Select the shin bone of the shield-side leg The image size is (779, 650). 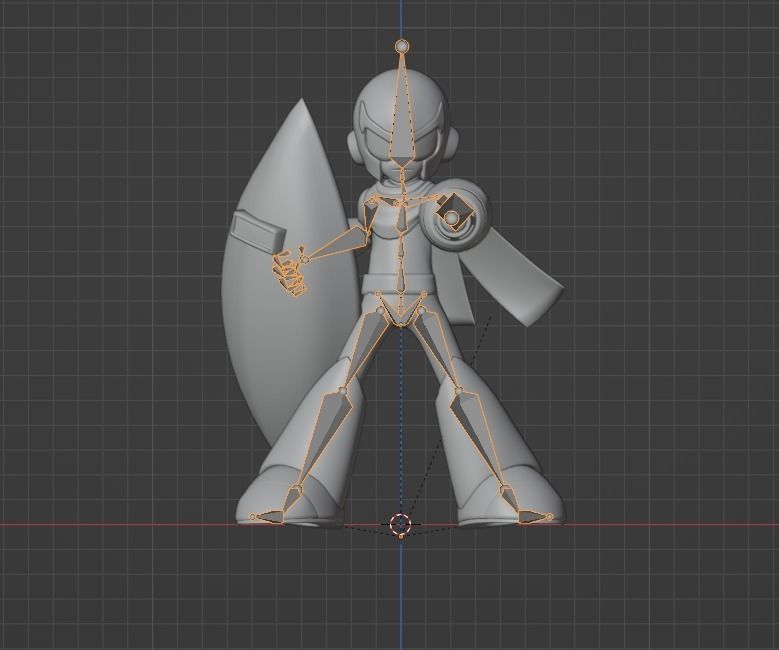[x=323, y=432]
